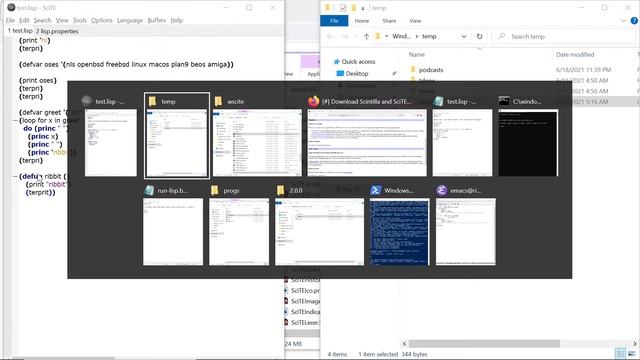Open the File tab in Explorer ribbon
Image resolution: width=640 pixels, height=360 pixels.
[334, 20]
